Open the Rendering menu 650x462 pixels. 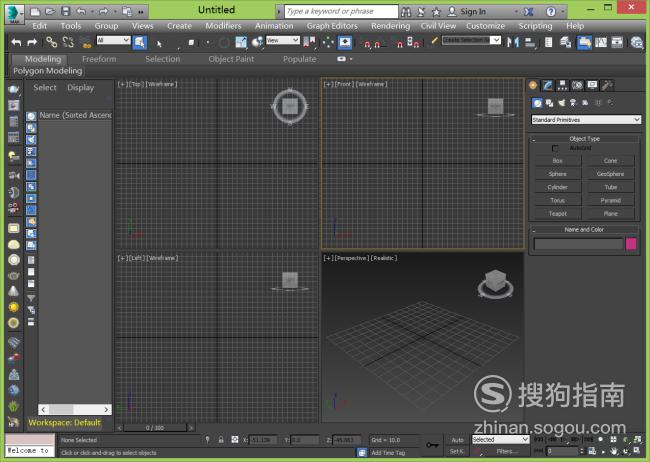(390, 26)
